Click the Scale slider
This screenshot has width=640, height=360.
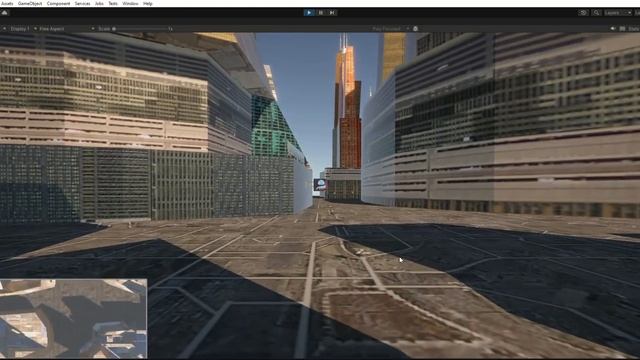coord(141,29)
